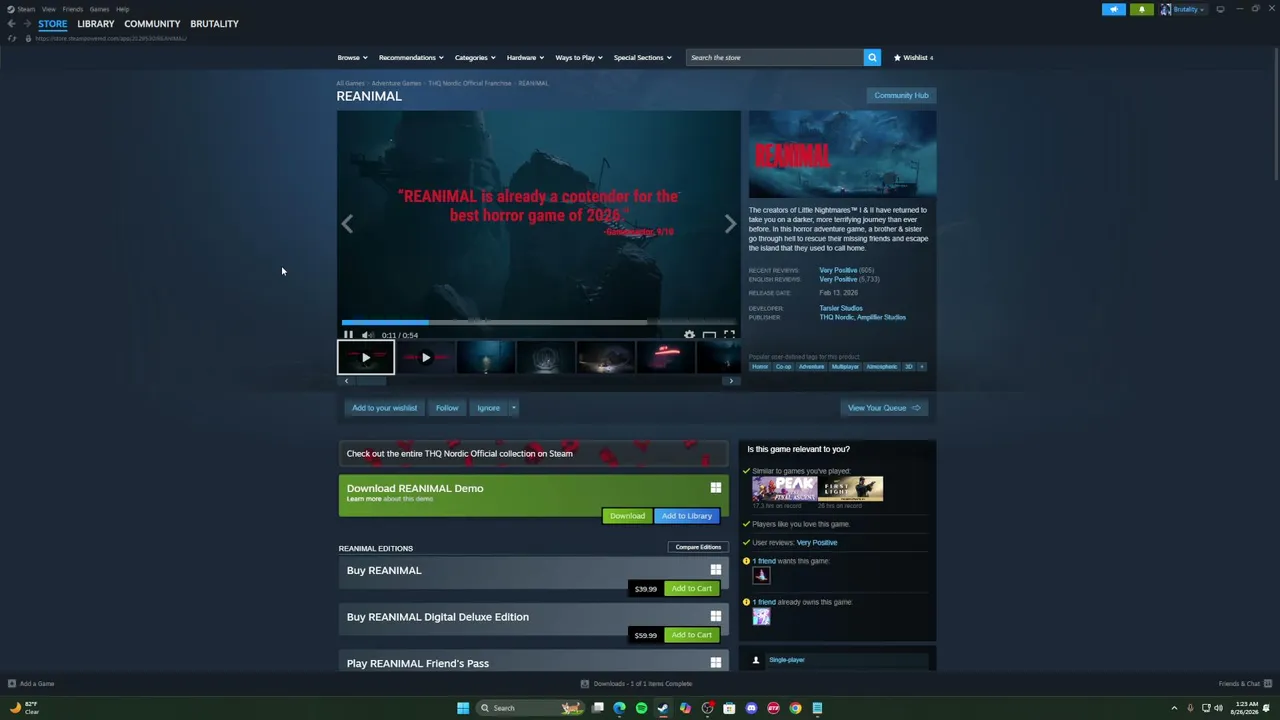Click the Ignore button

(488, 408)
